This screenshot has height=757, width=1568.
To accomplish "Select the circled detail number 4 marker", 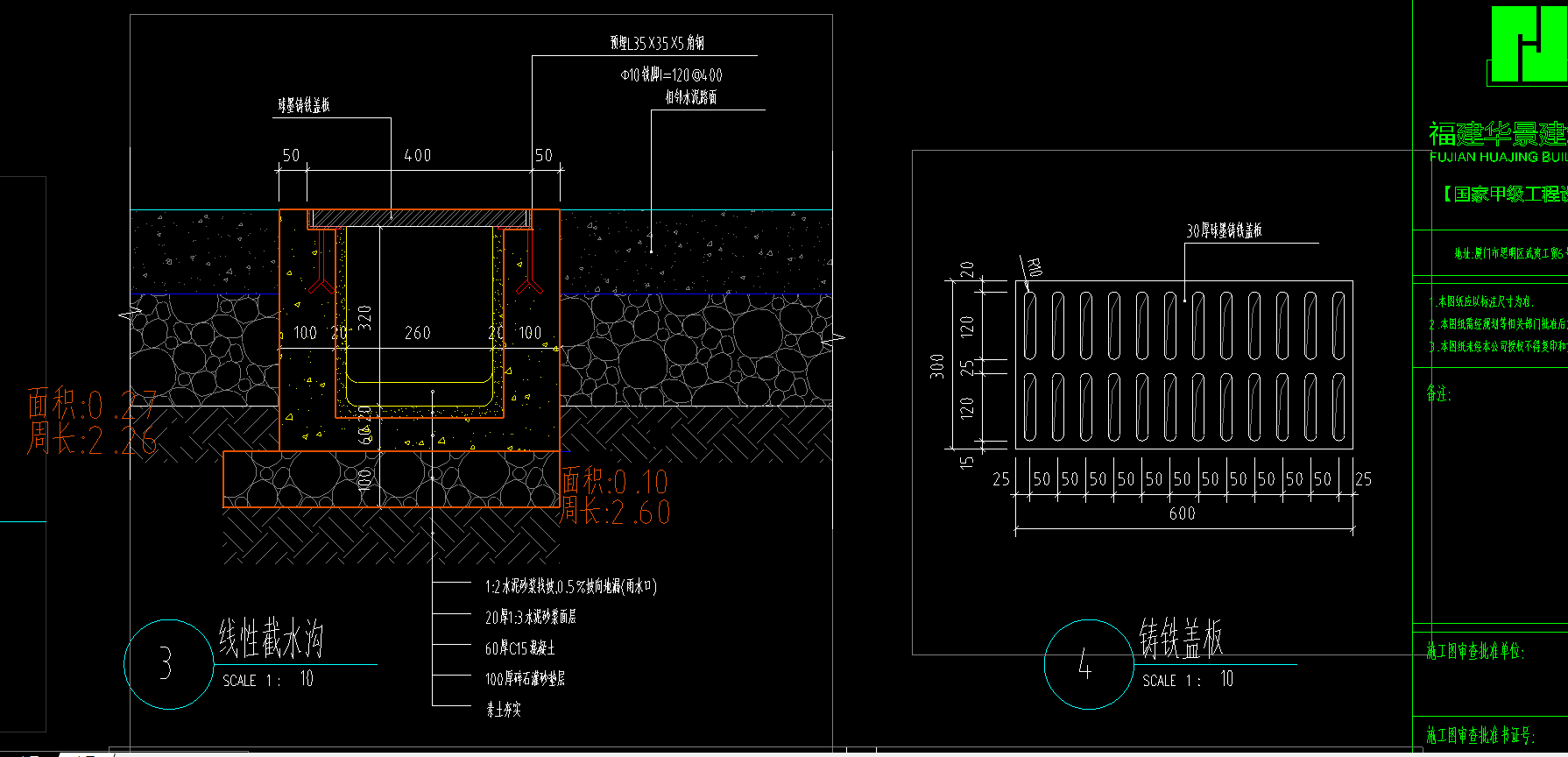I will tap(1089, 664).
